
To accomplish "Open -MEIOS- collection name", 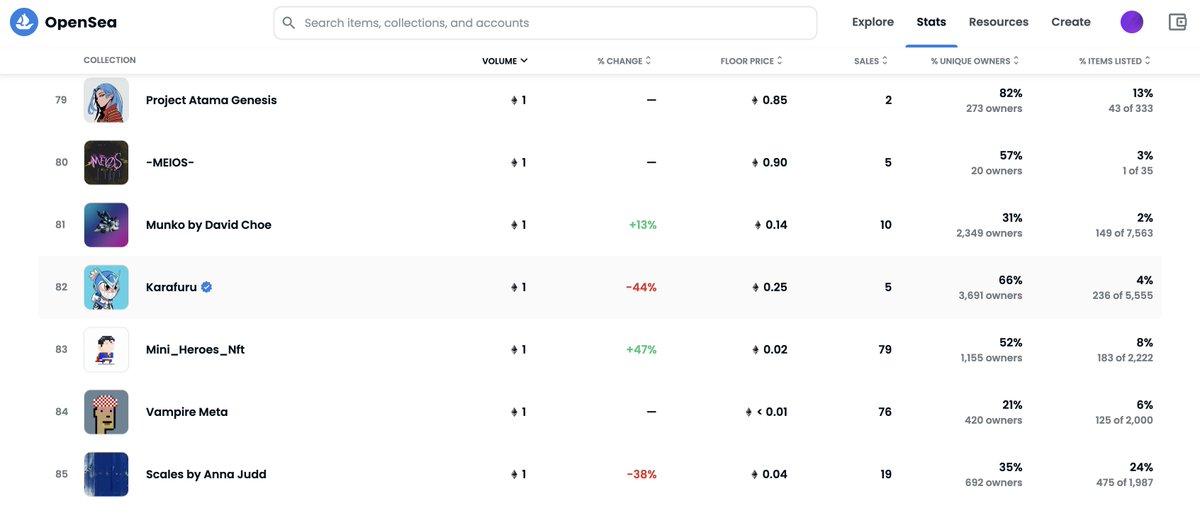I will click(170, 162).
